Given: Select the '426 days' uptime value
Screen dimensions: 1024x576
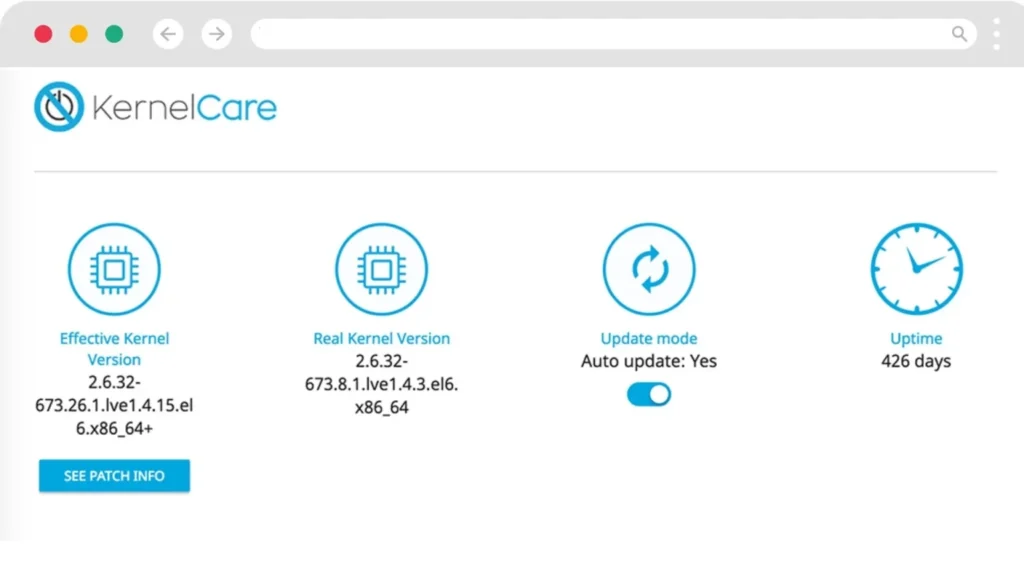Looking at the screenshot, I should click(x=916, y=361).
